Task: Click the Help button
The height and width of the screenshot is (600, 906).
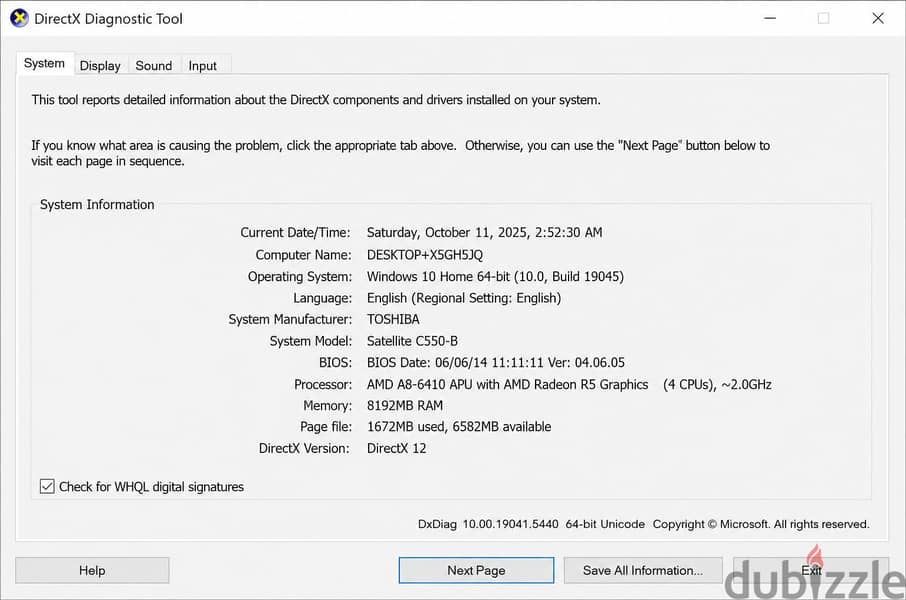Action: (x=92, y=571)
